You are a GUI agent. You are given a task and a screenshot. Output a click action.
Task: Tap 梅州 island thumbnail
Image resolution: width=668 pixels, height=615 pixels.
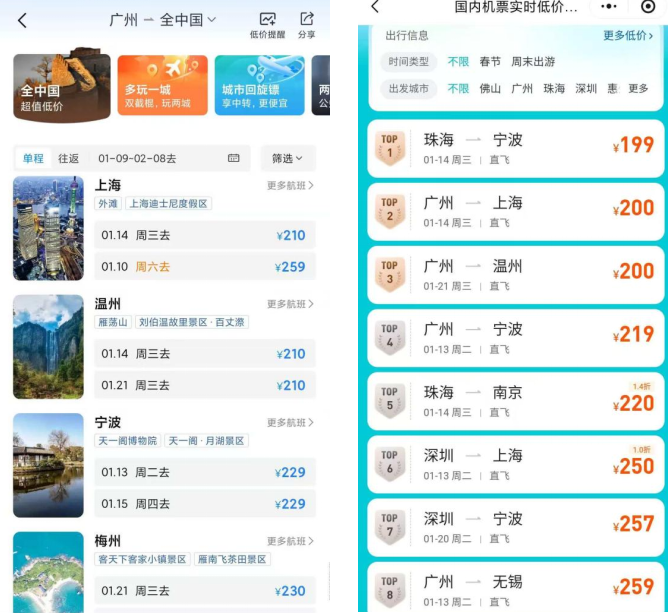point(48,572)
